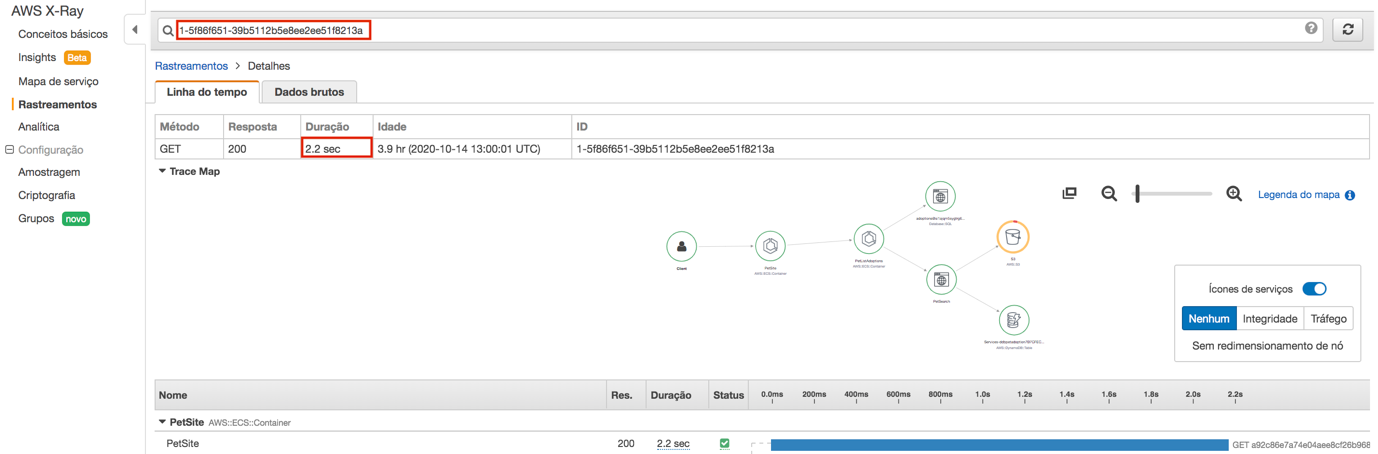
Task: Open Mapa de serviço in sidebar
Action: pos(58,81)
